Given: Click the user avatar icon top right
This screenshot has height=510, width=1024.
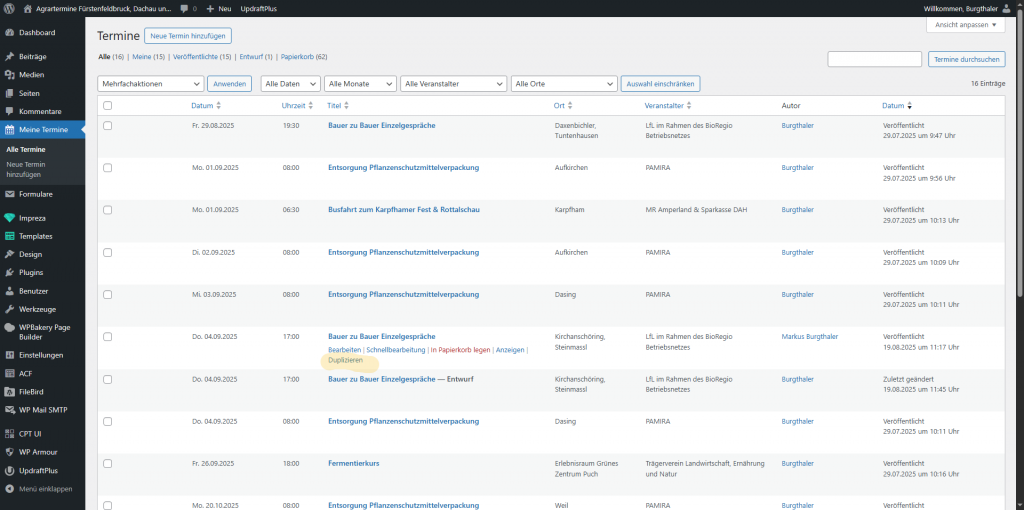Looking at the screenshot, I should (x=1011, y=8).
